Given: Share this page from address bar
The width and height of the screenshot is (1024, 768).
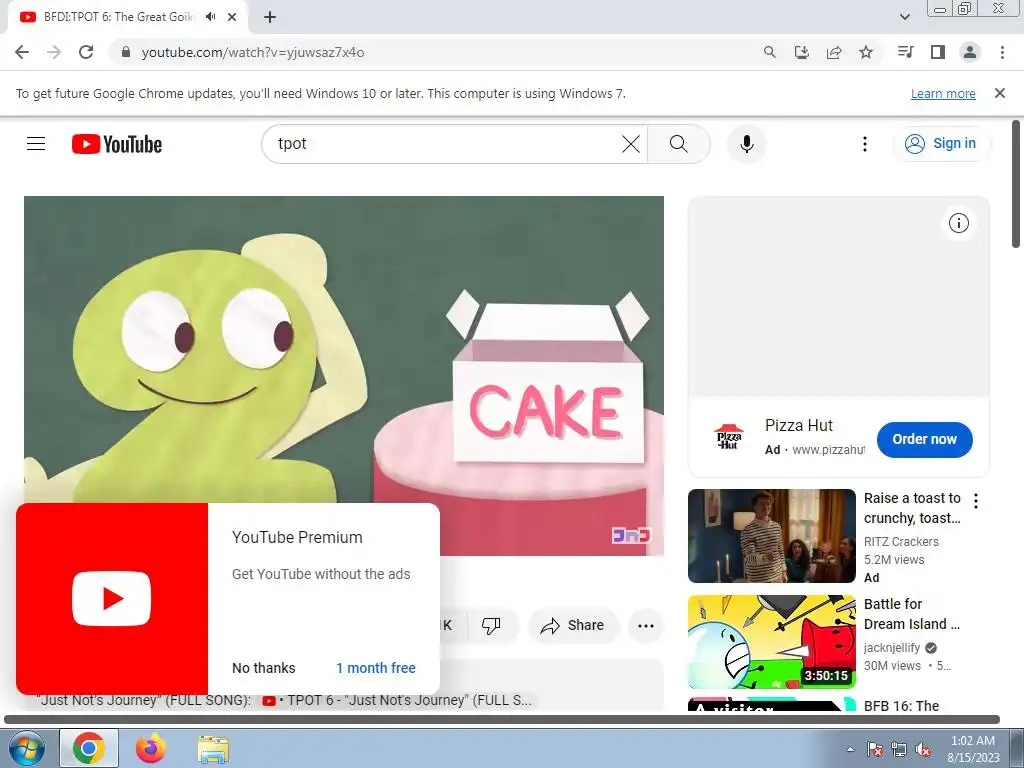Looking at the screenshot, I should pyautogui.click(x=834, y=52).
